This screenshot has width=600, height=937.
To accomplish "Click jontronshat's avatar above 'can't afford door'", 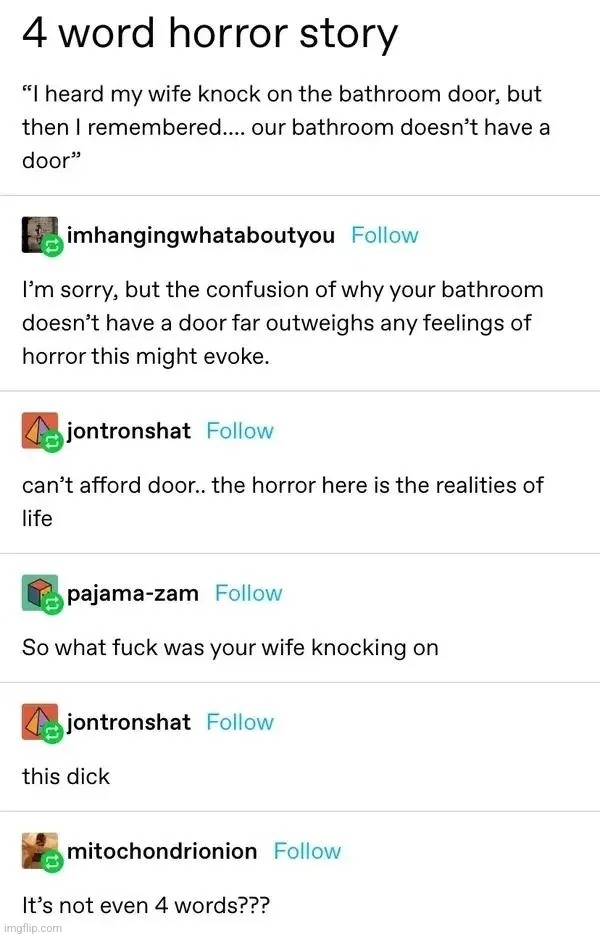I will 40,430.
